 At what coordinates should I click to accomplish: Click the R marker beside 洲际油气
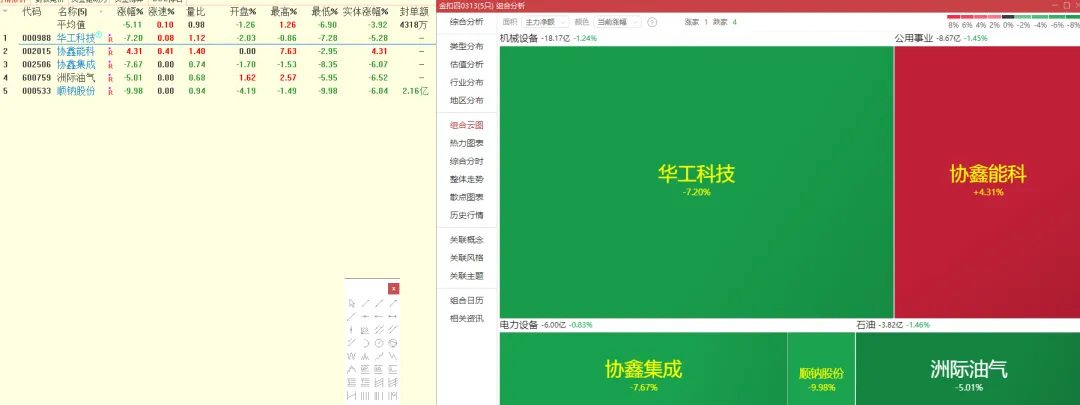coord(110,78)
